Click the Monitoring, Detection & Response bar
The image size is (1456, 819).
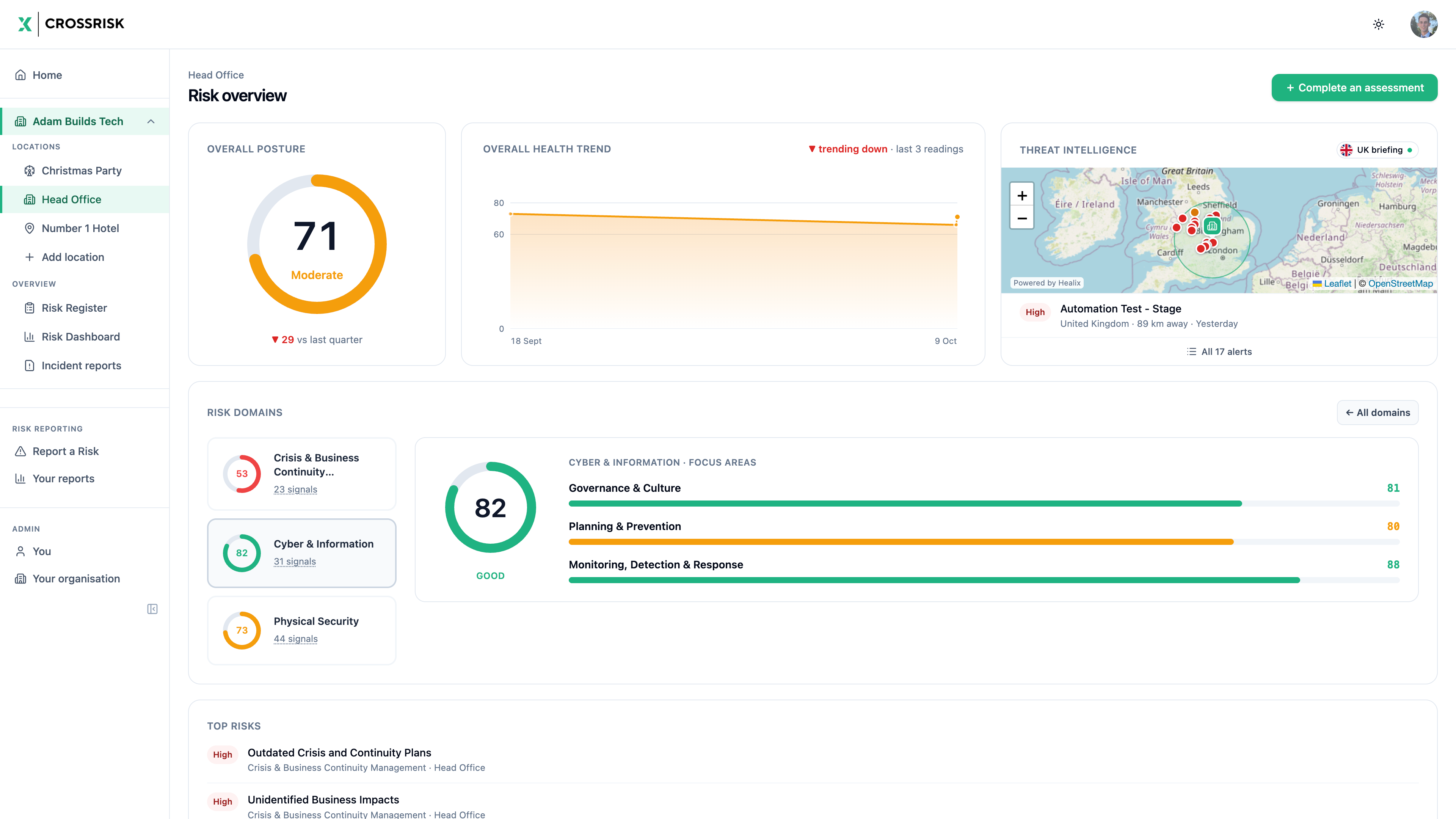(984, 581)
